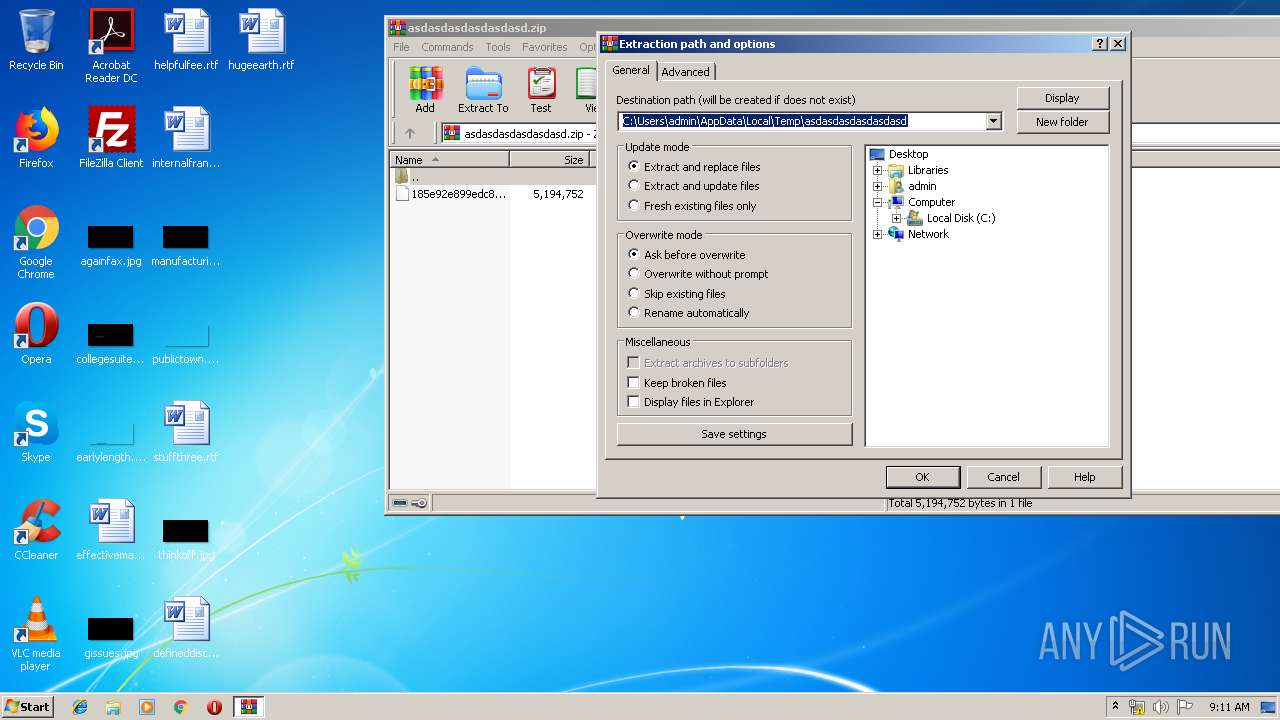Select effectivema... document on desktop

(111, 530)
